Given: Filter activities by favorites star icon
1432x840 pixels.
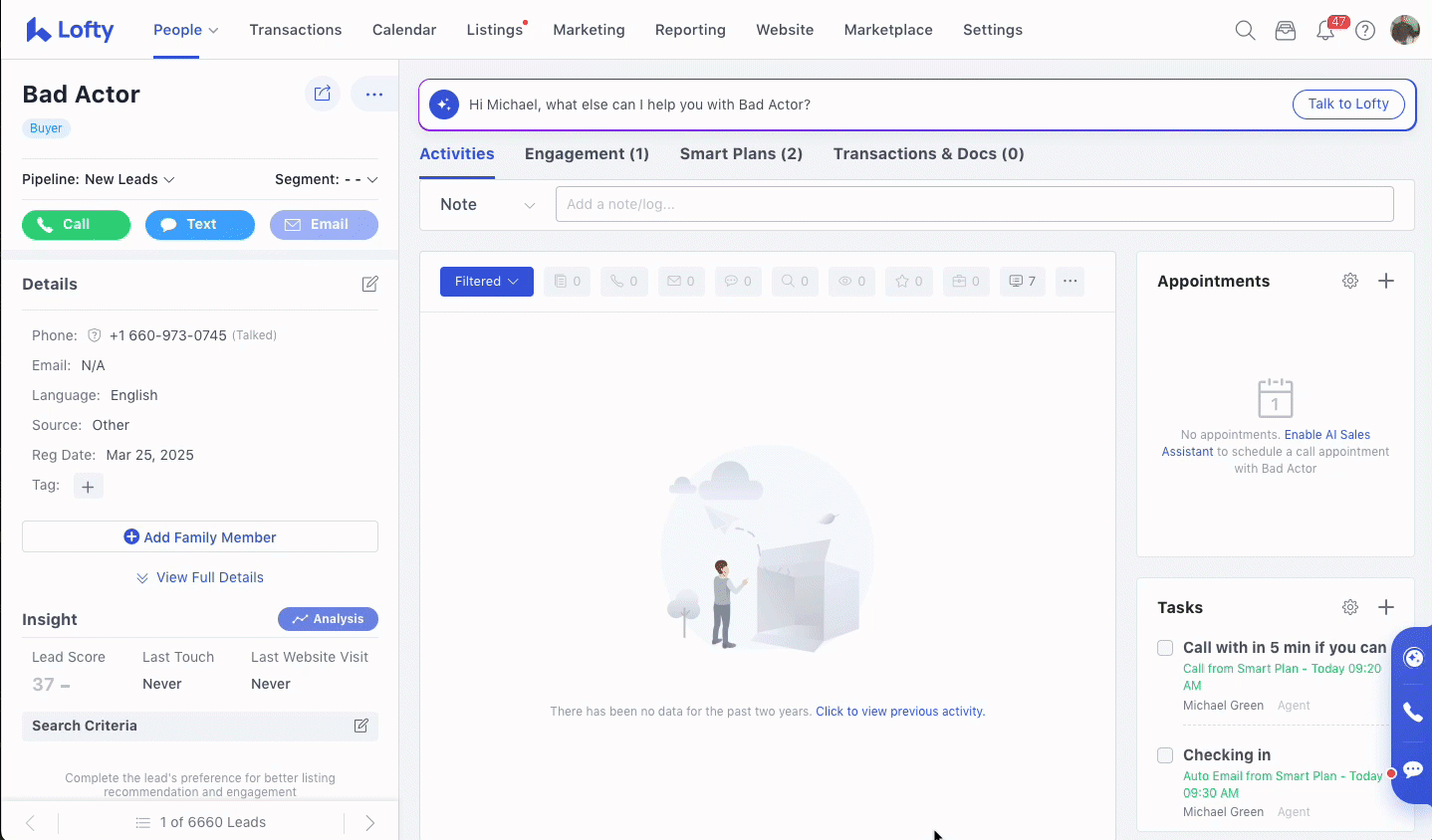Looking at the screenshot, I should pos(909,282).
